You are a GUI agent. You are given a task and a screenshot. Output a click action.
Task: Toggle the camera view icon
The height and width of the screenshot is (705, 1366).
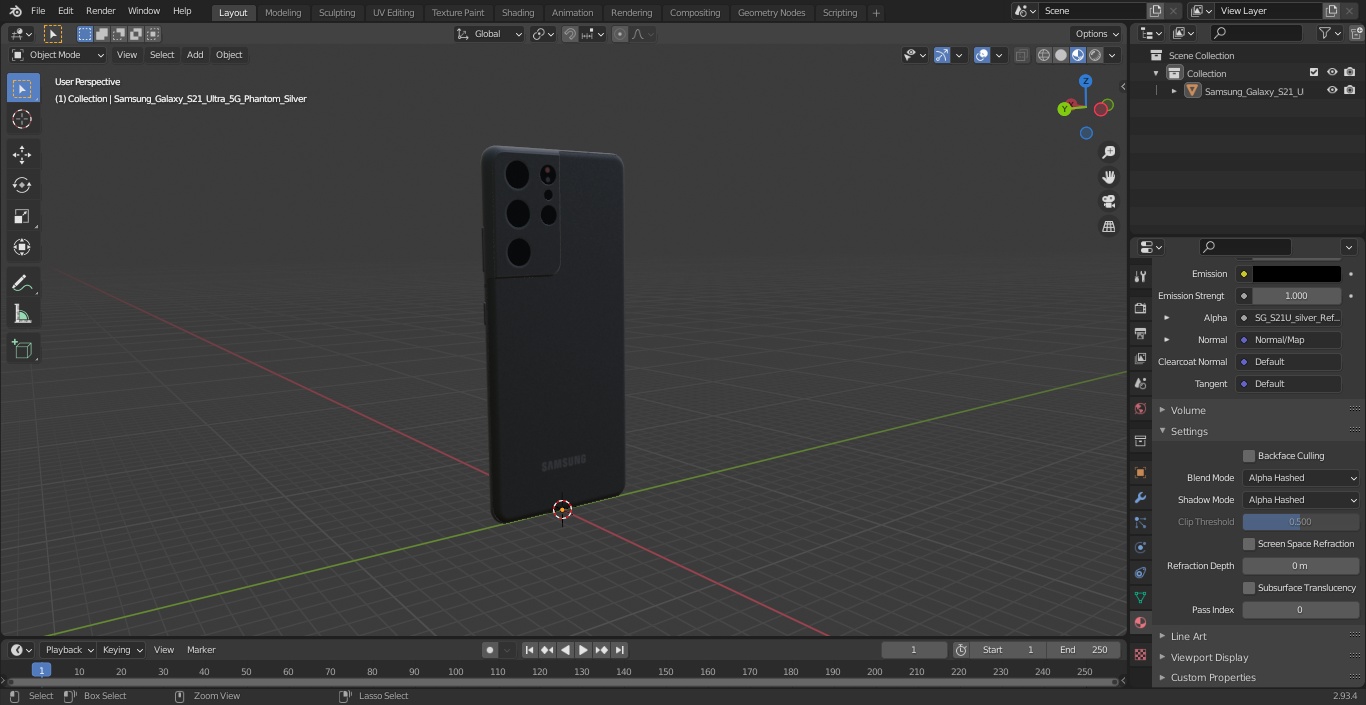point(1108,202)
